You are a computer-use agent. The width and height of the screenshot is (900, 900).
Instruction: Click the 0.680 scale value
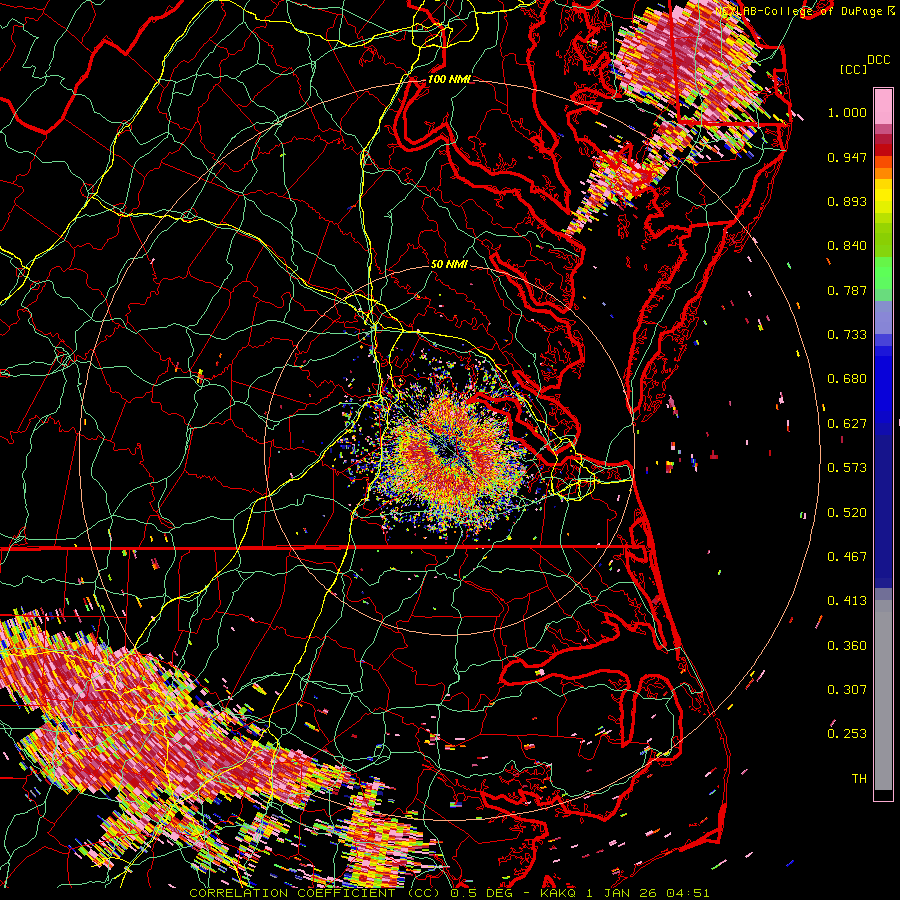(847, 379)
